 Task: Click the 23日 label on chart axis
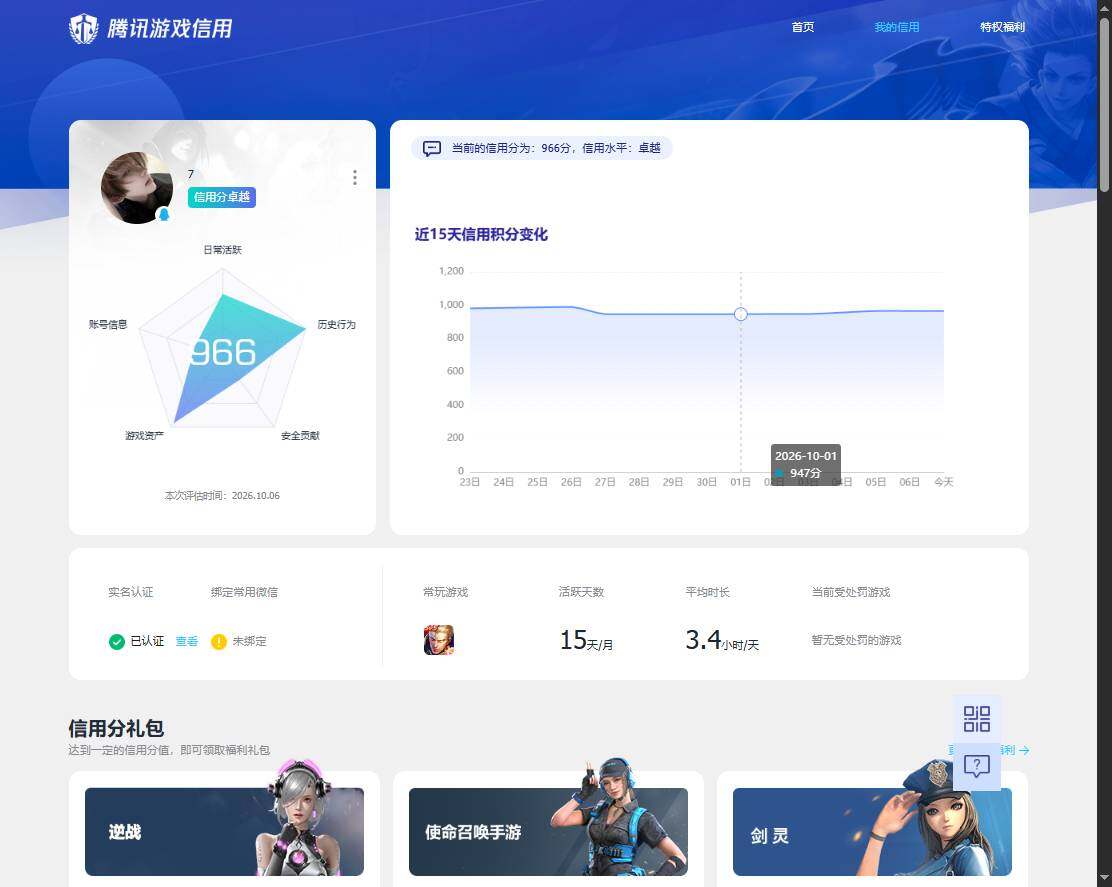(x=469, y=482)
